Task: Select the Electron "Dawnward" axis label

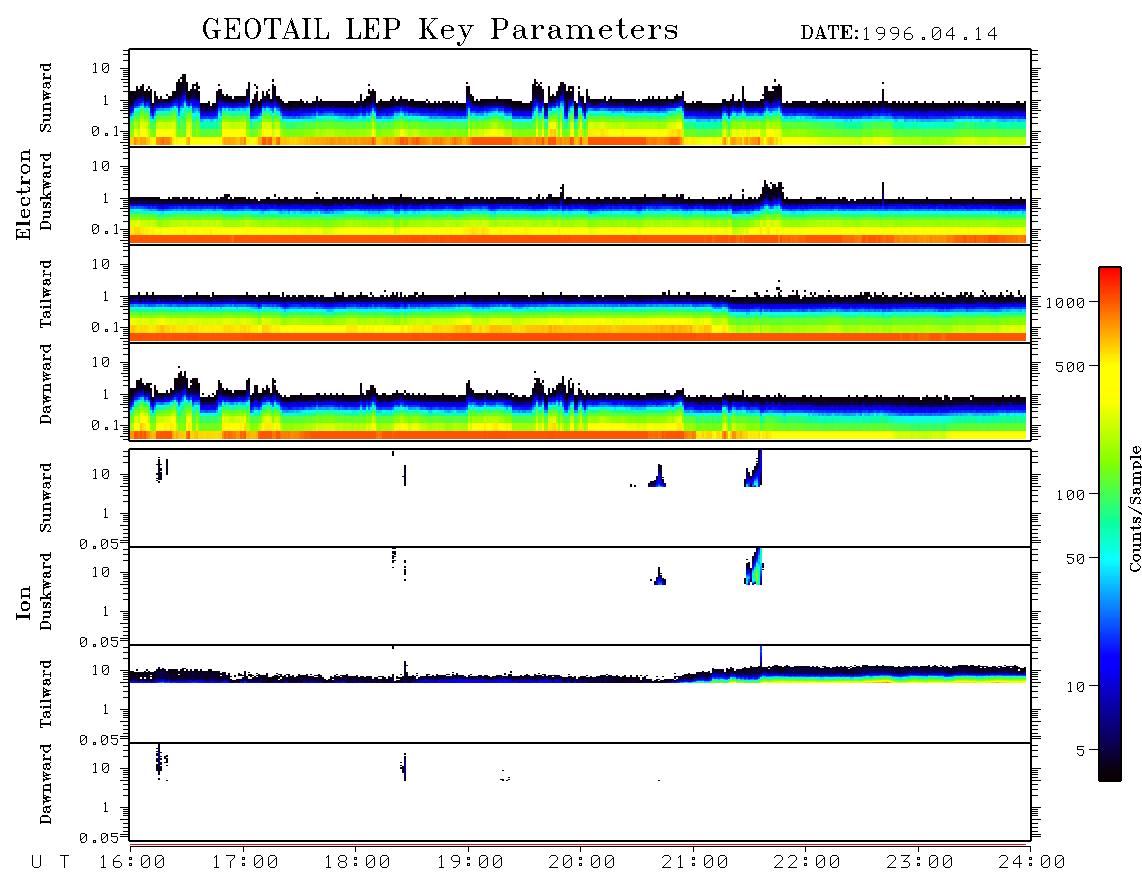Action: (46, 385)
